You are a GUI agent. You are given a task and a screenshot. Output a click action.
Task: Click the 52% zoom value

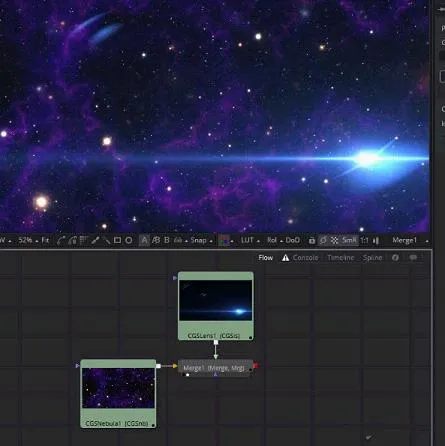point(25,240)
